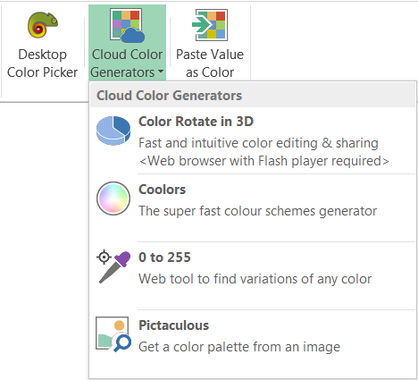
Task: Click the Pictaculous image magnifier icon
Action: tap(113, 334)
